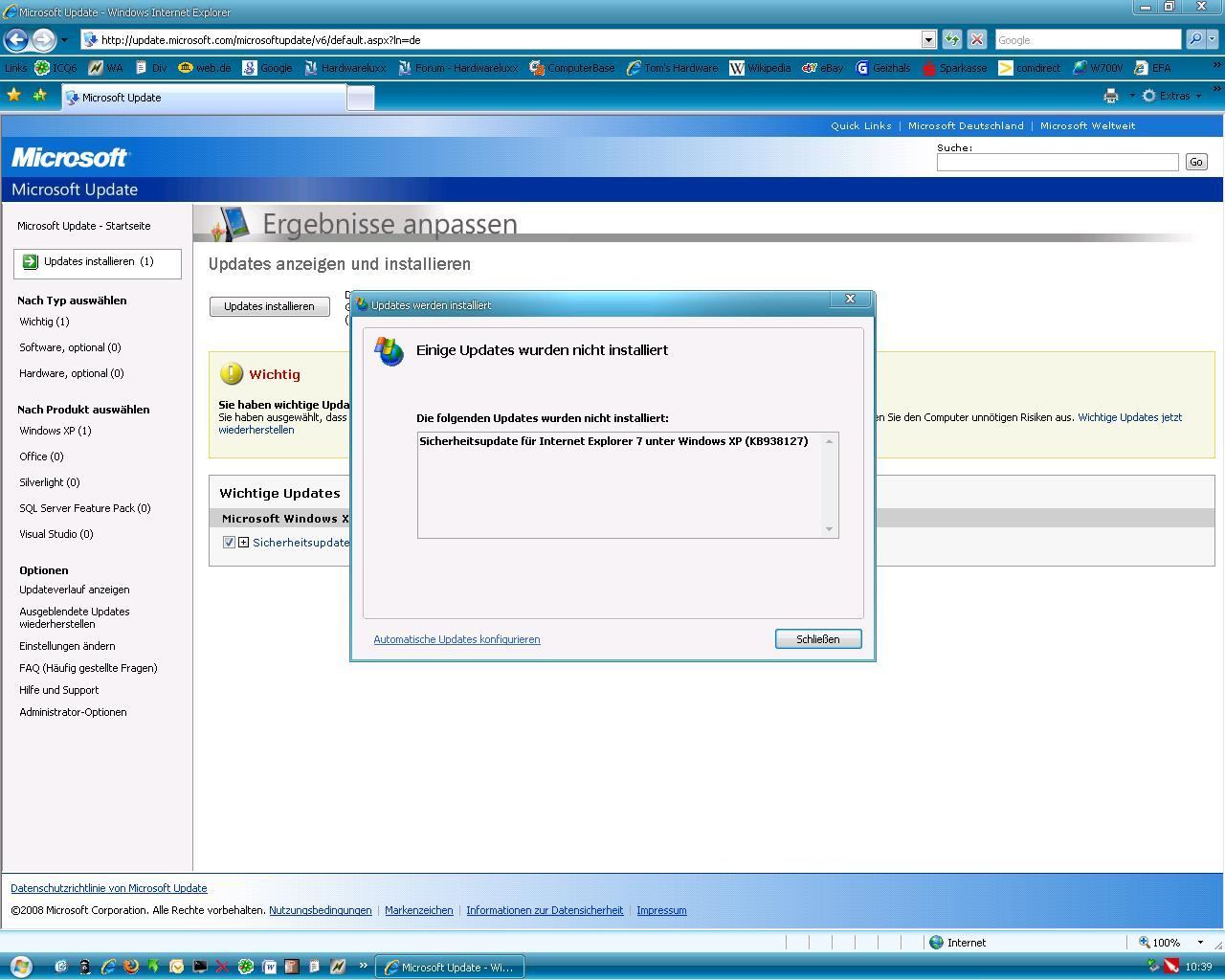This screenshot has width=1225, height=980.
Task: Open Favorites Center star icon
Action: click(13, 96)
